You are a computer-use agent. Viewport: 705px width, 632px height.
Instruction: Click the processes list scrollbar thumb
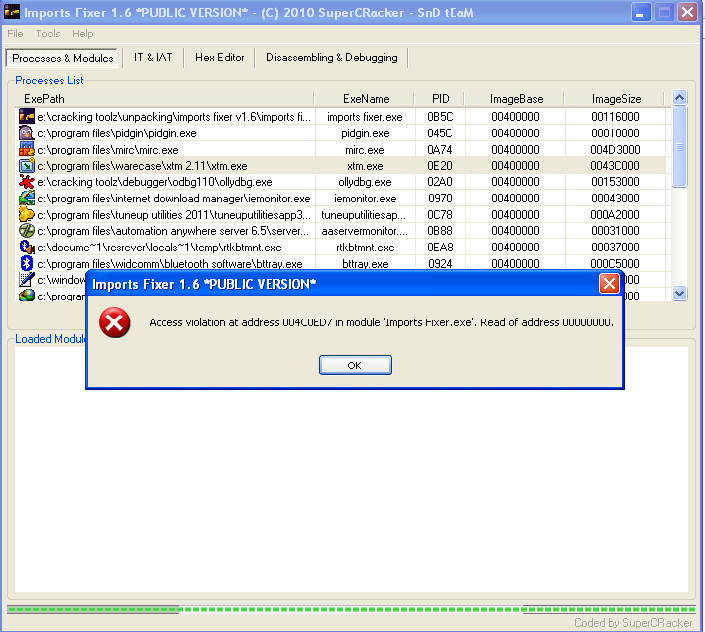tap(679, 146)
